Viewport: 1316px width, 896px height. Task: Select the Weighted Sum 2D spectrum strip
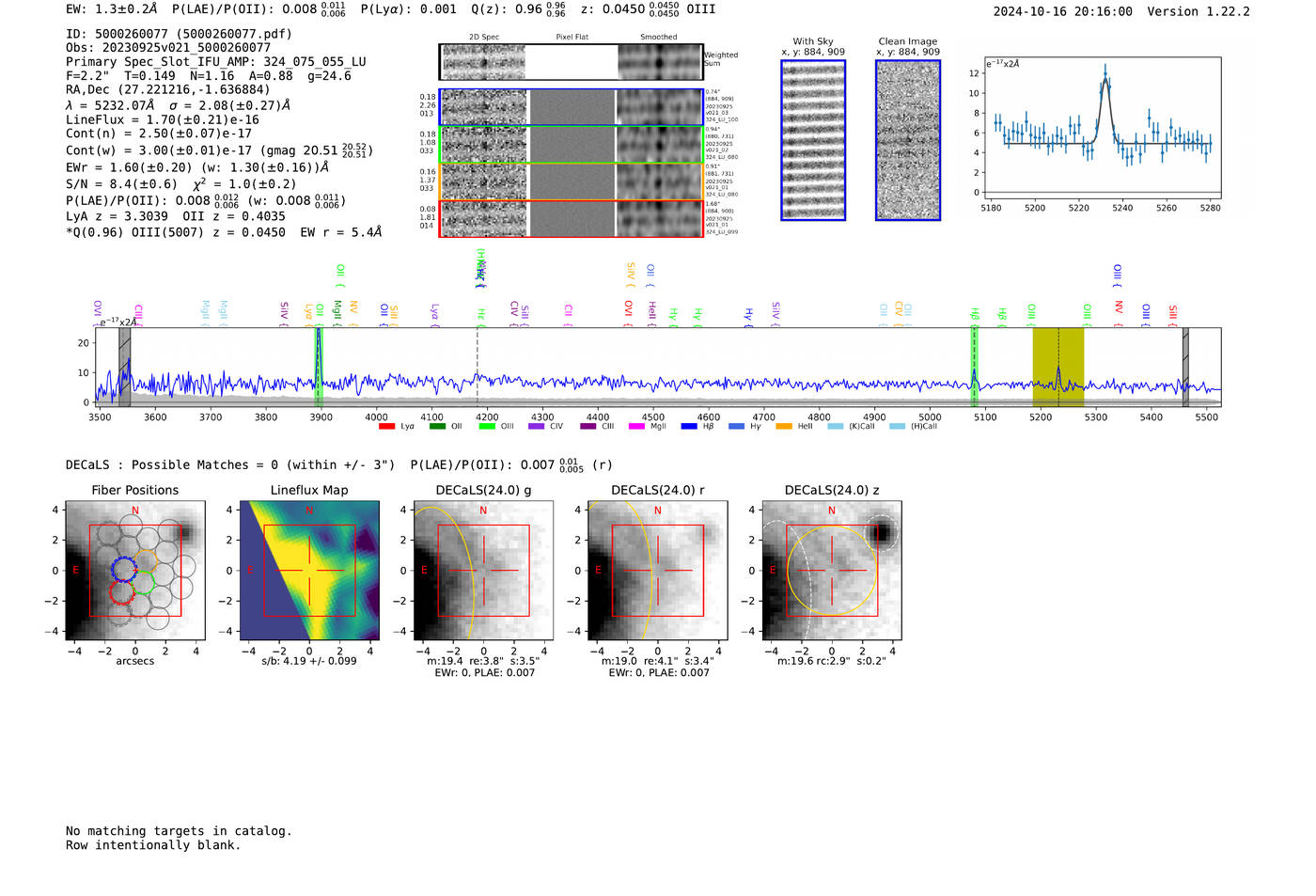pos(571,62)
